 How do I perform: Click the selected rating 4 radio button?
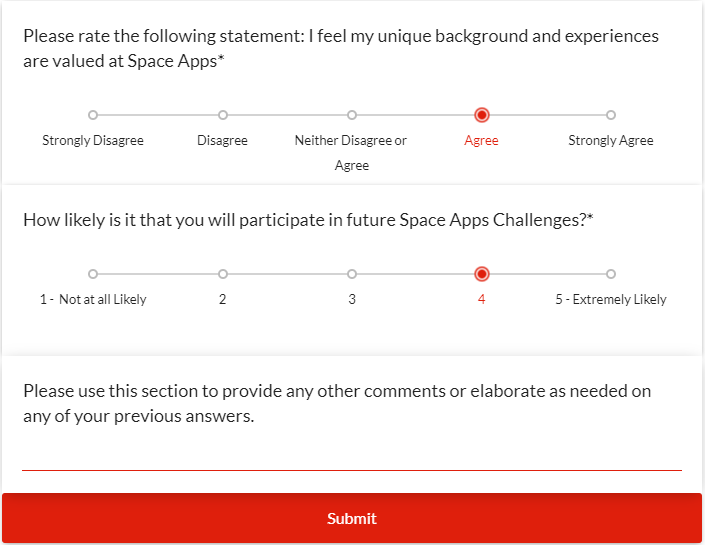[481, 274]
